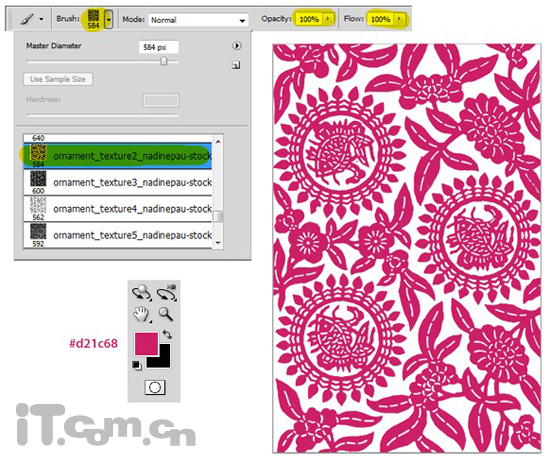Click brush list scrollbar down arrow
Image resolution: width=550 pixels, height=463 pixels.
pos(218,243)
